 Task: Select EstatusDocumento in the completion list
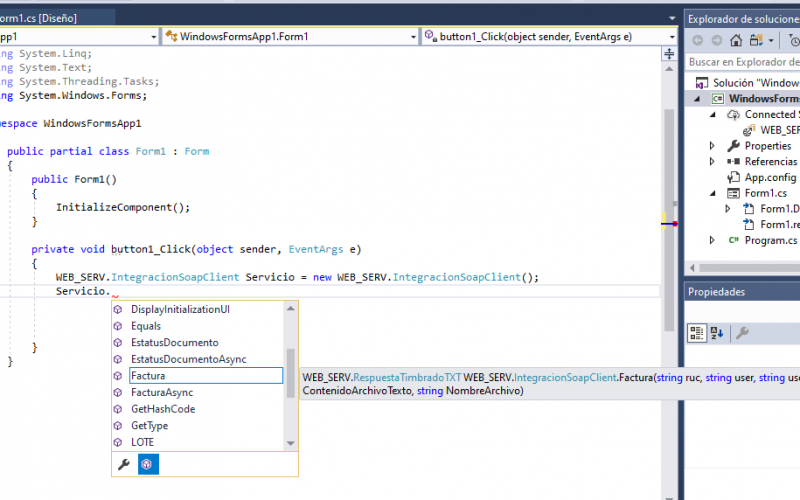[174, 343]
